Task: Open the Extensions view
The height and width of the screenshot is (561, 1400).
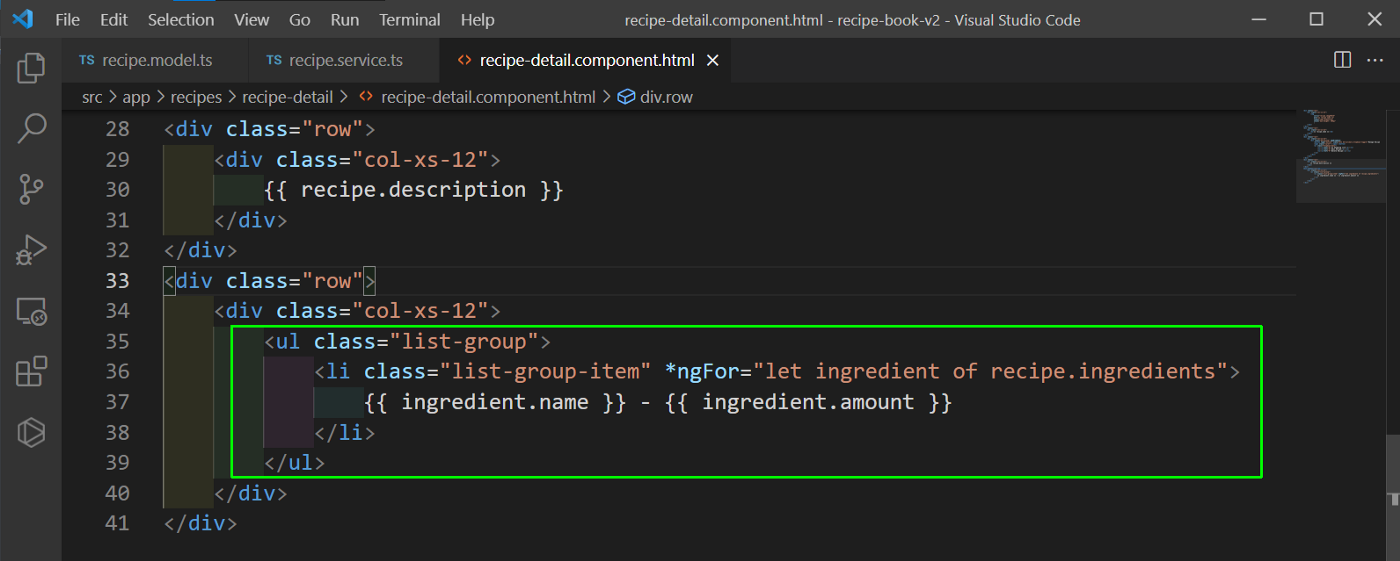Action: 31,371
